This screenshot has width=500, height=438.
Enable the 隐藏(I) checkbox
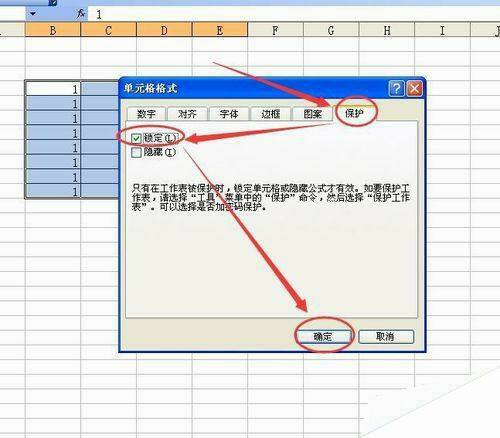[136, 153]
